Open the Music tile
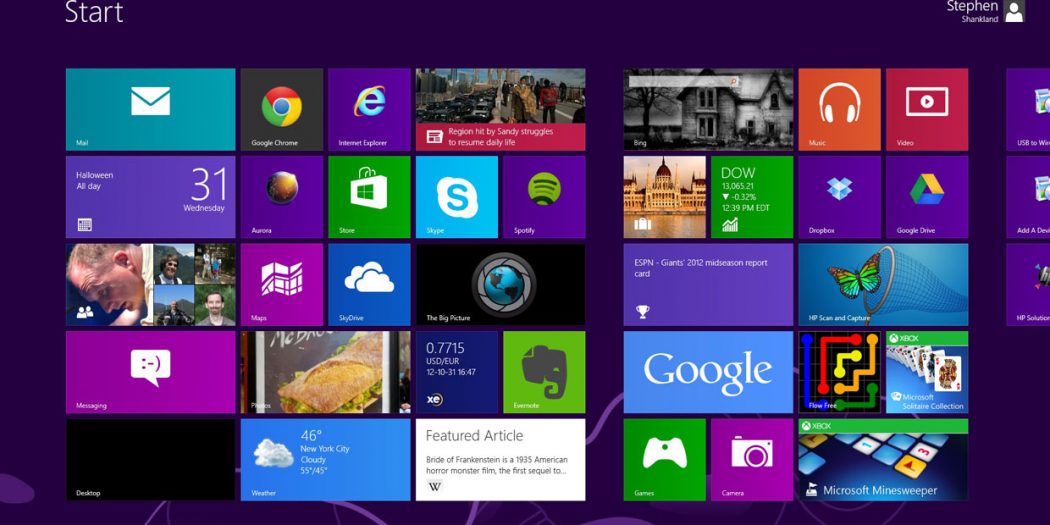Screen dimensions: 1050x525 click(840, 109)
